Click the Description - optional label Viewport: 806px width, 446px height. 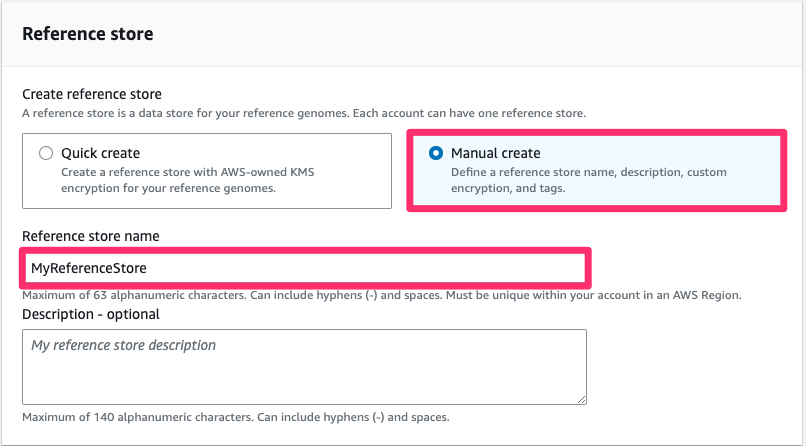[90, 314]
